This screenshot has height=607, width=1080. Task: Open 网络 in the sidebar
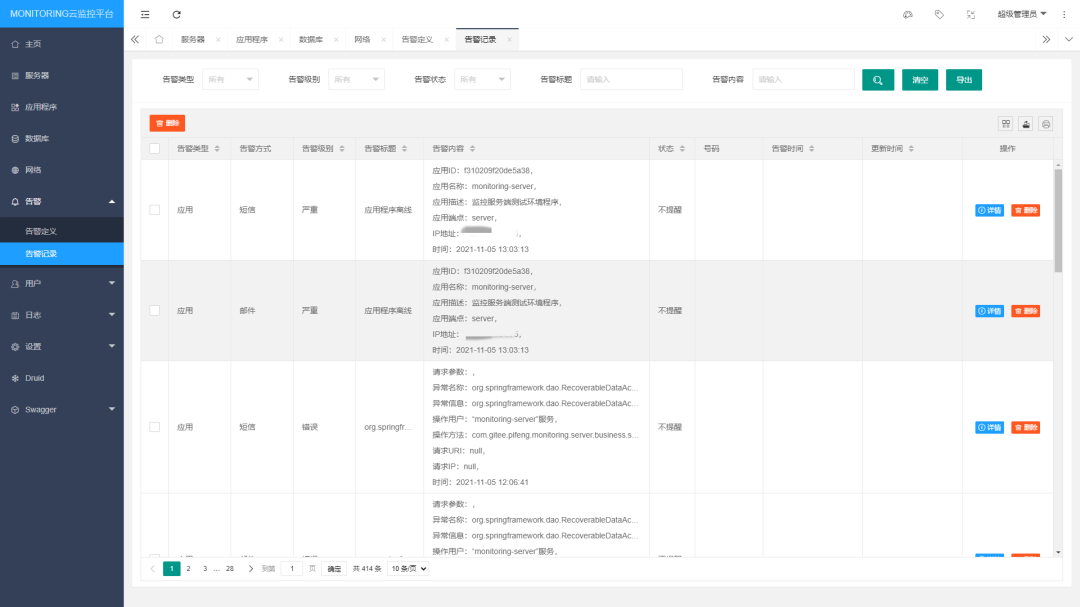pos(62,170)
